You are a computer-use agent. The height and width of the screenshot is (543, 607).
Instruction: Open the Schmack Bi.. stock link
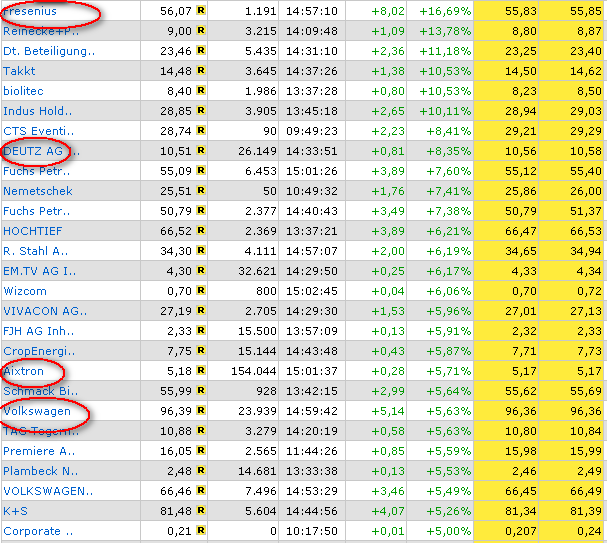(40, 391)
